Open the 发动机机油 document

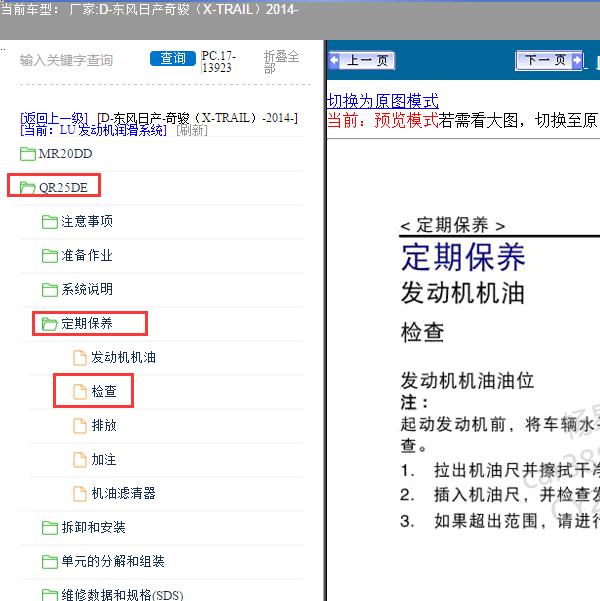(x=123, y=357)
